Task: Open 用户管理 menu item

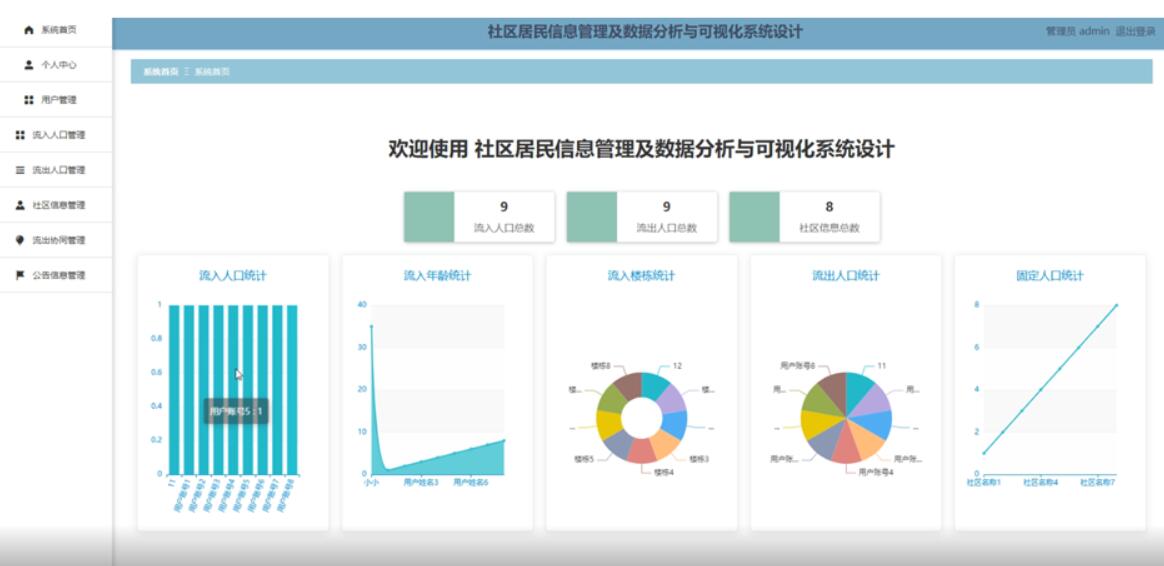Action: pyautogui.click(x=56, y=100)
